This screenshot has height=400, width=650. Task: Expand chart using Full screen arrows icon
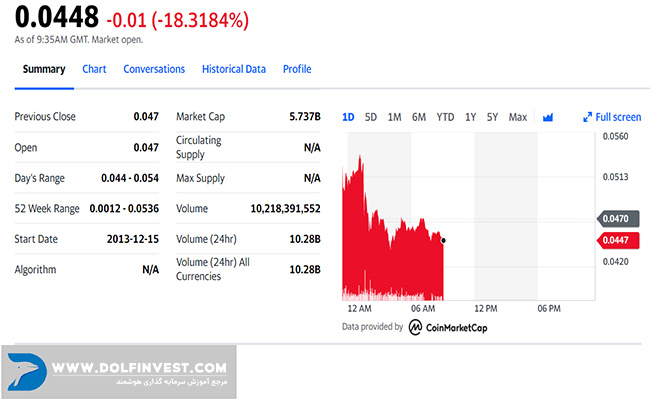588,117
